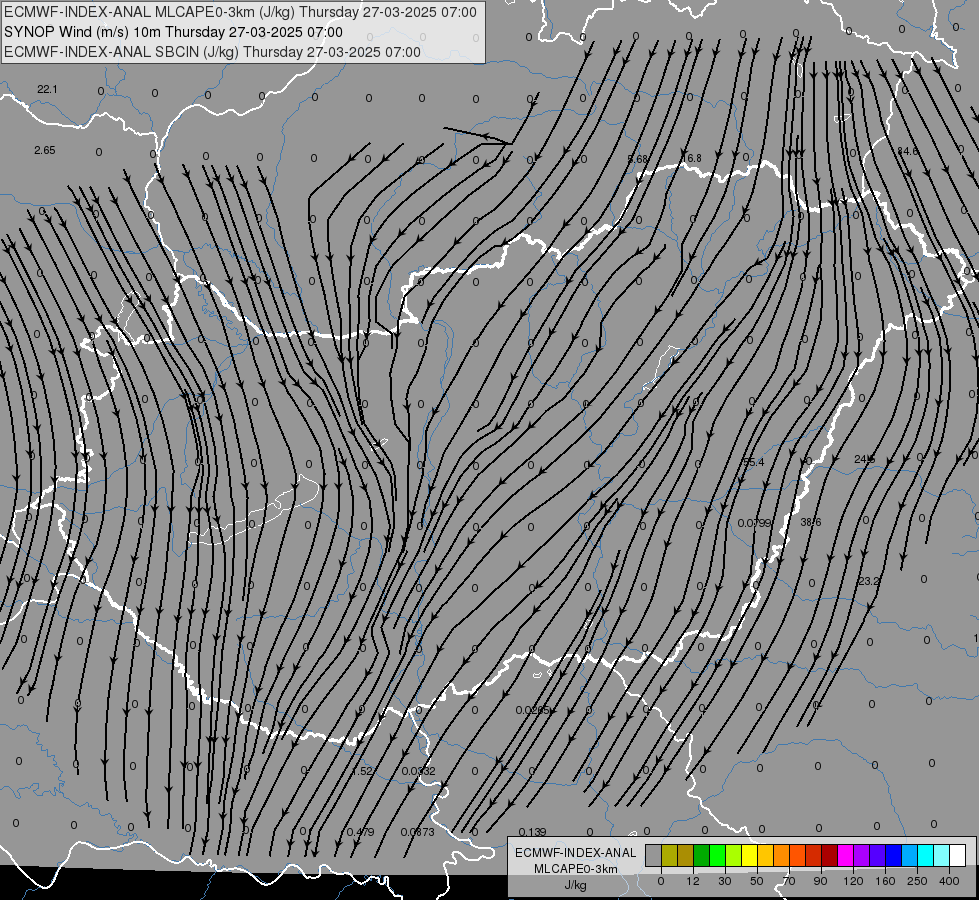Click the dark red legend swatch

[x=830, y=855]
